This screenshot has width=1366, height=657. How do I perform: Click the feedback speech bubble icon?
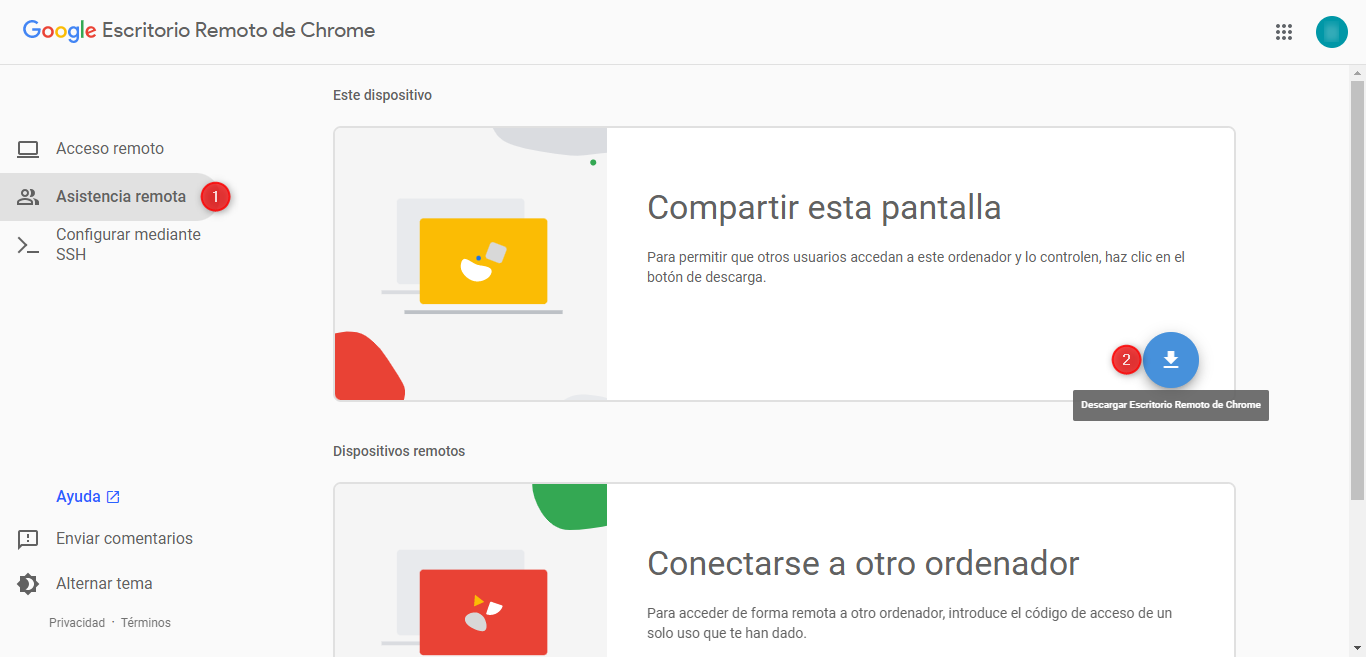click(x=28, y=539)
